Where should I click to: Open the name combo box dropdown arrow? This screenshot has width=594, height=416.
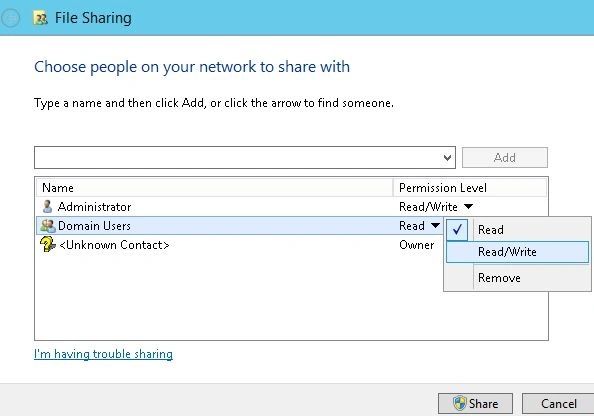447,158
